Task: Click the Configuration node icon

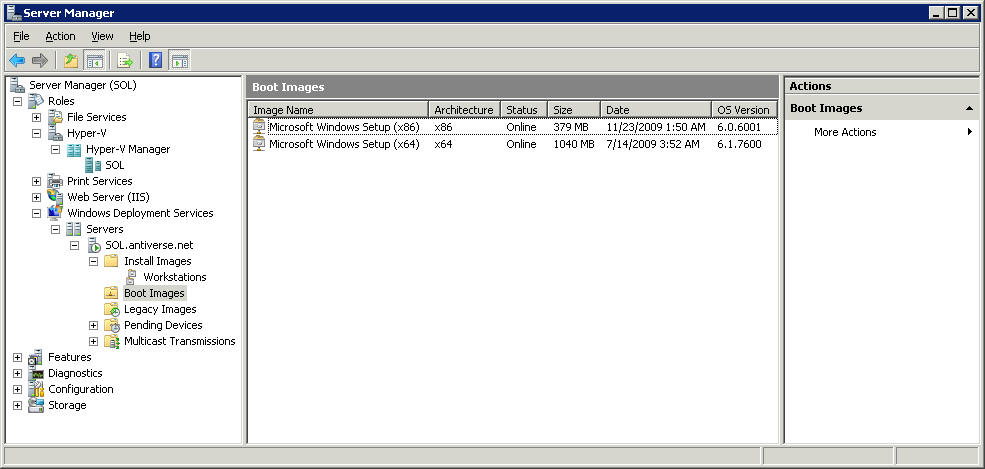Action: [x=36, y=389]
